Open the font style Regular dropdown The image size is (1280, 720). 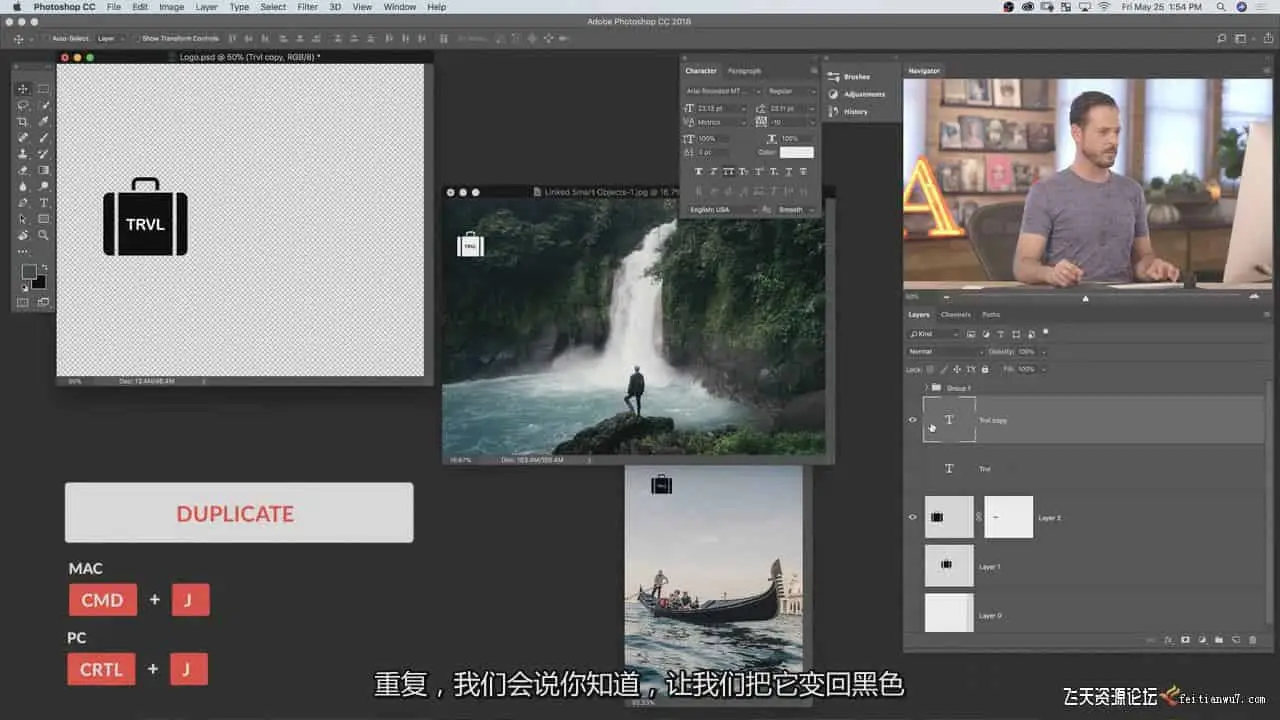[x=791, y=91]
